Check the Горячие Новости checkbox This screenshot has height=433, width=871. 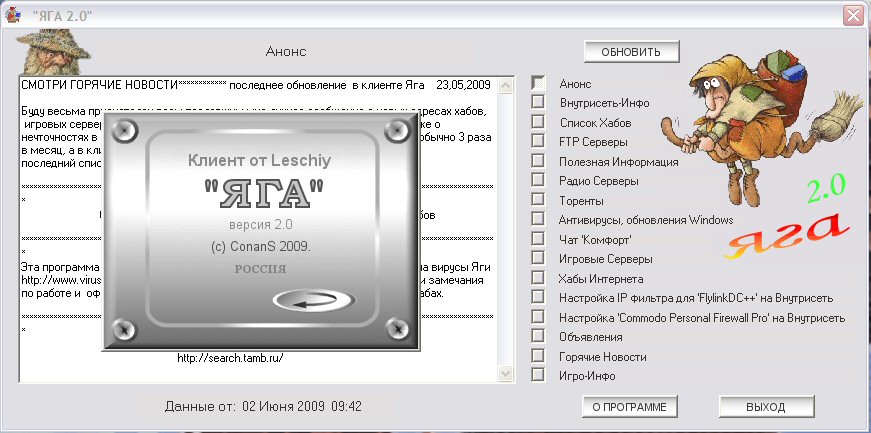(538, 355)
